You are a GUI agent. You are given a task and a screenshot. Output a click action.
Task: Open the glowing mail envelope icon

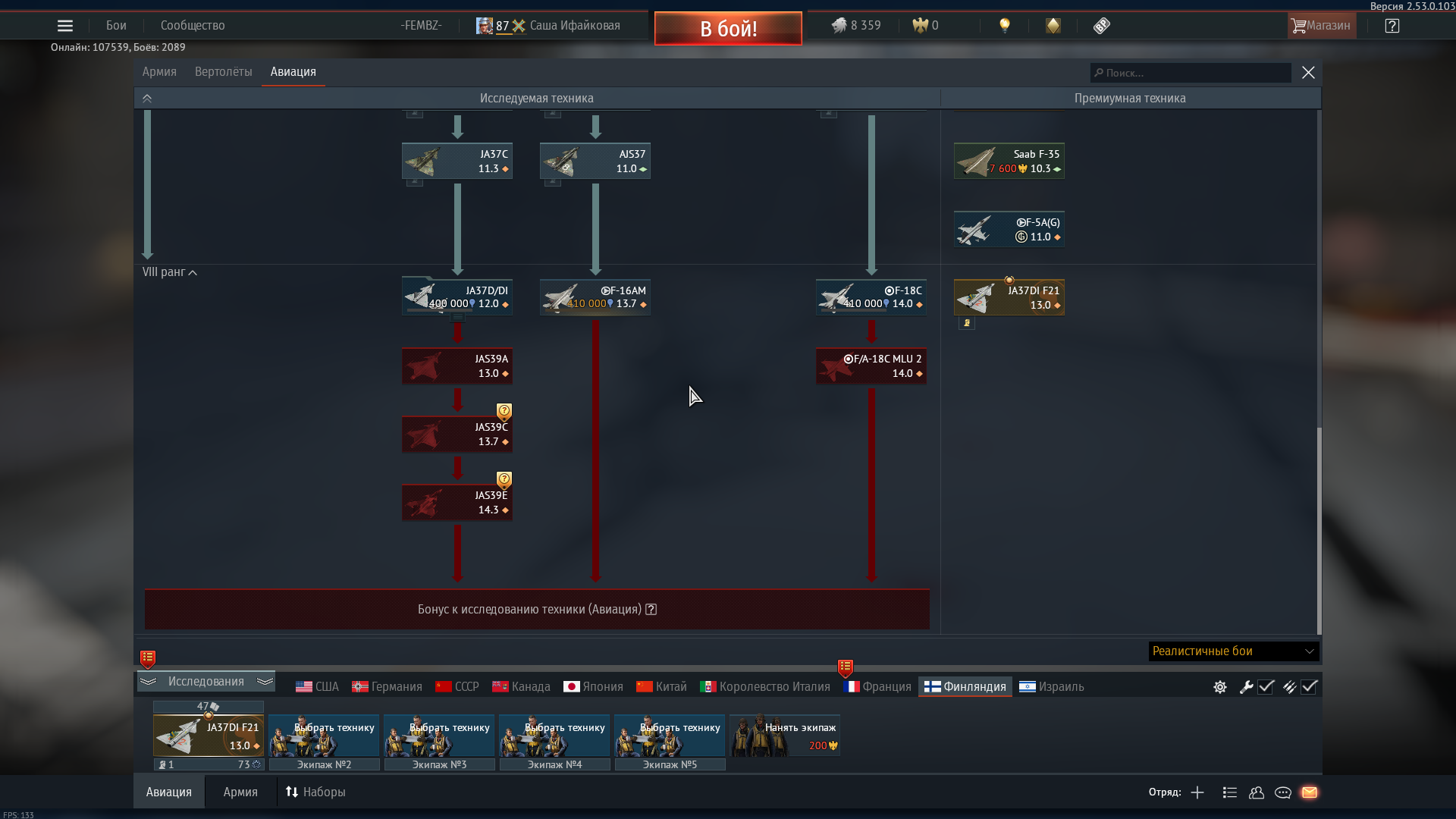click(1310, 792)
